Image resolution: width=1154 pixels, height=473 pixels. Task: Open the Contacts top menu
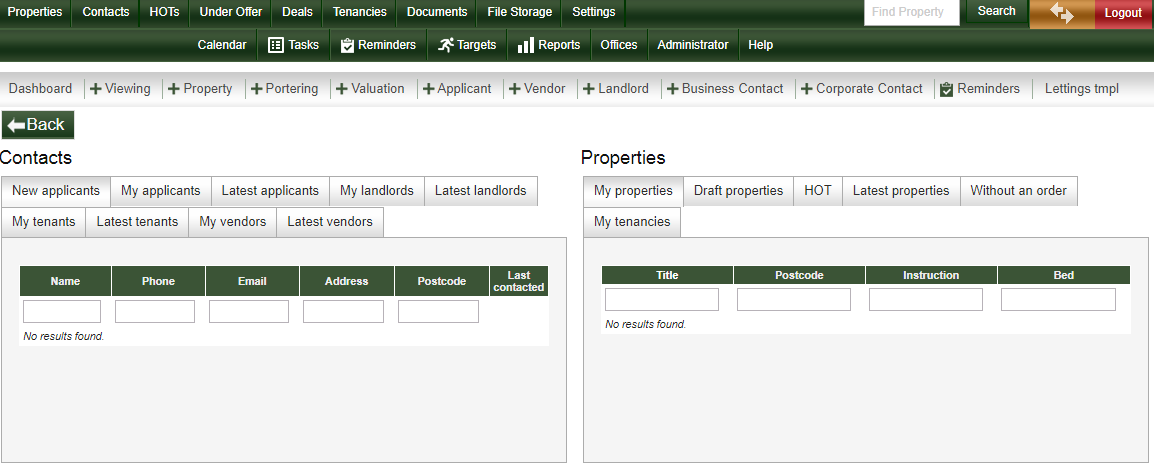click(x=106, y=13)
